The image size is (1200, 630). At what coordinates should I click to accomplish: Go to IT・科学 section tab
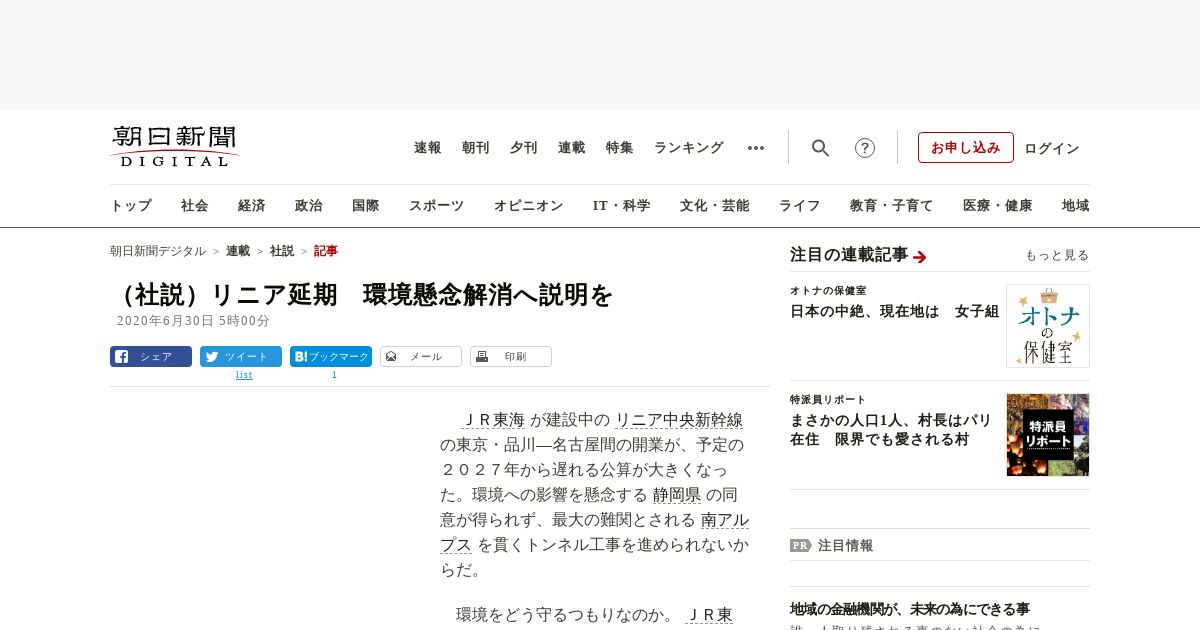point(622,206)
